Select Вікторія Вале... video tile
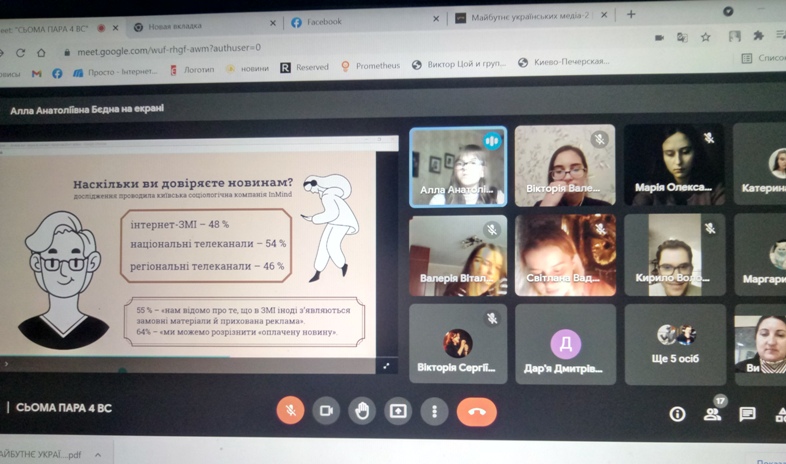Viewport: 786px width, 464px height. point(565,165)
